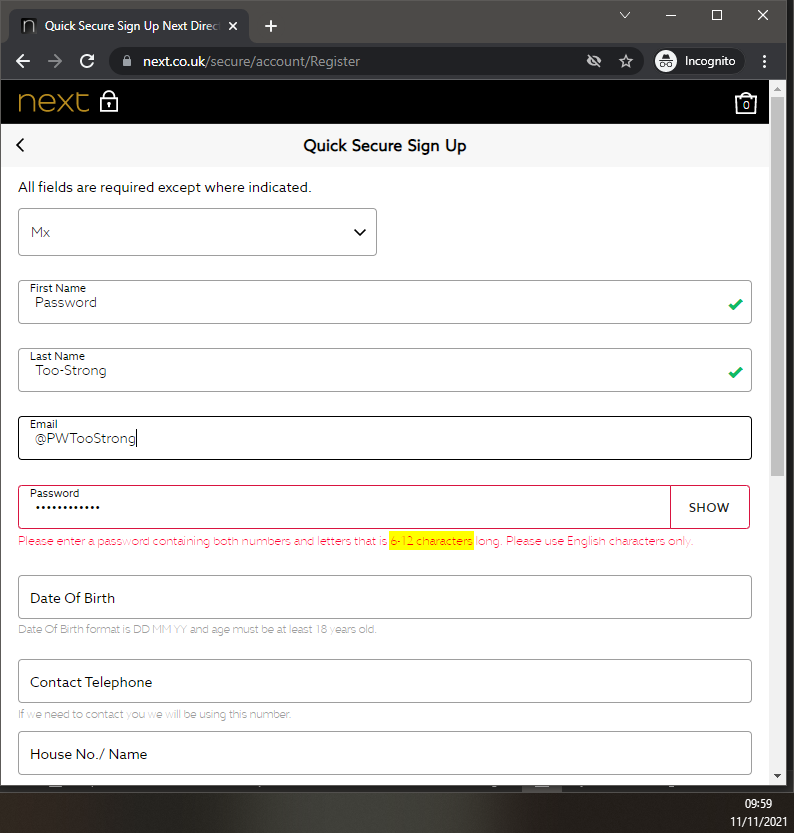
Task: Open the shopping bag icon
Action: click(746, 103)
